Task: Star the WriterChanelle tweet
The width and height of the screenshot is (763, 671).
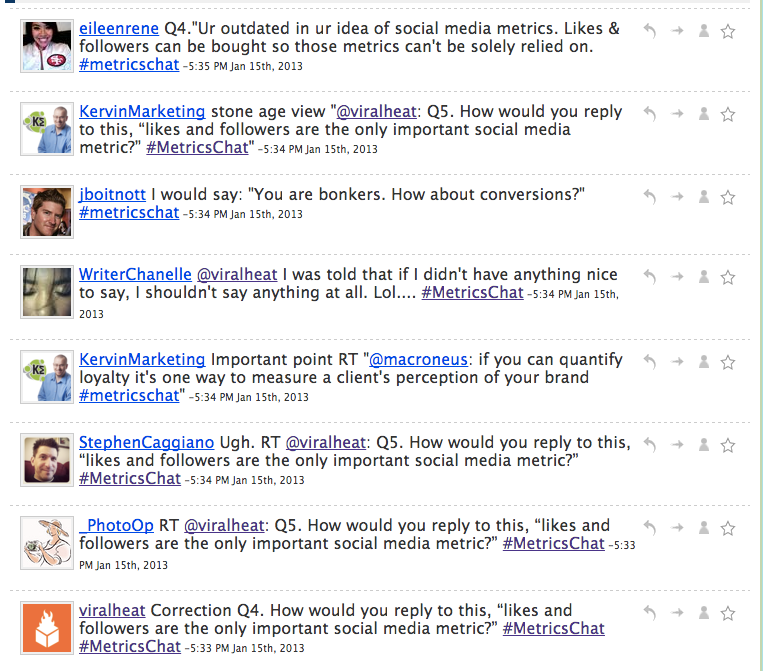Action: 728,277
